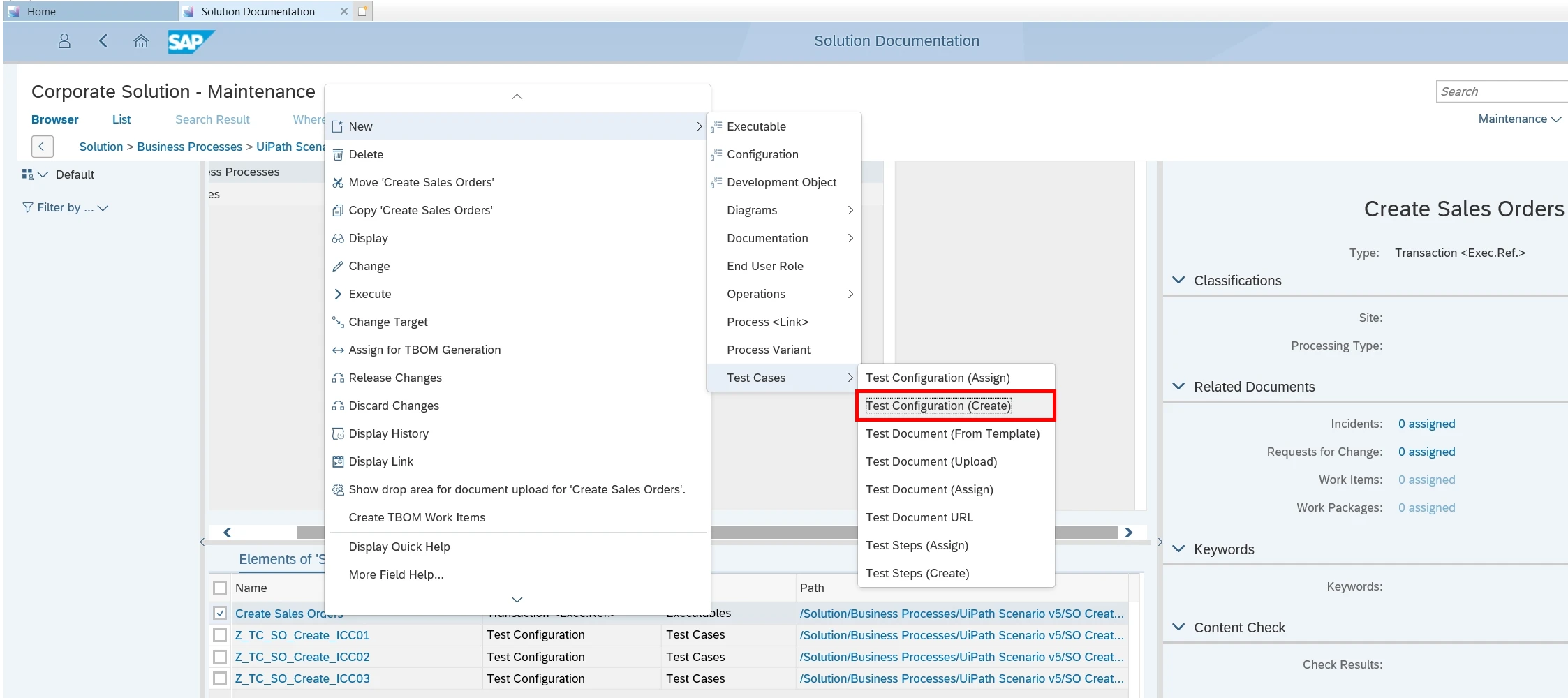Collapse the Classifications section
The image size is (1568, 698).
[x=1178, y=280]
